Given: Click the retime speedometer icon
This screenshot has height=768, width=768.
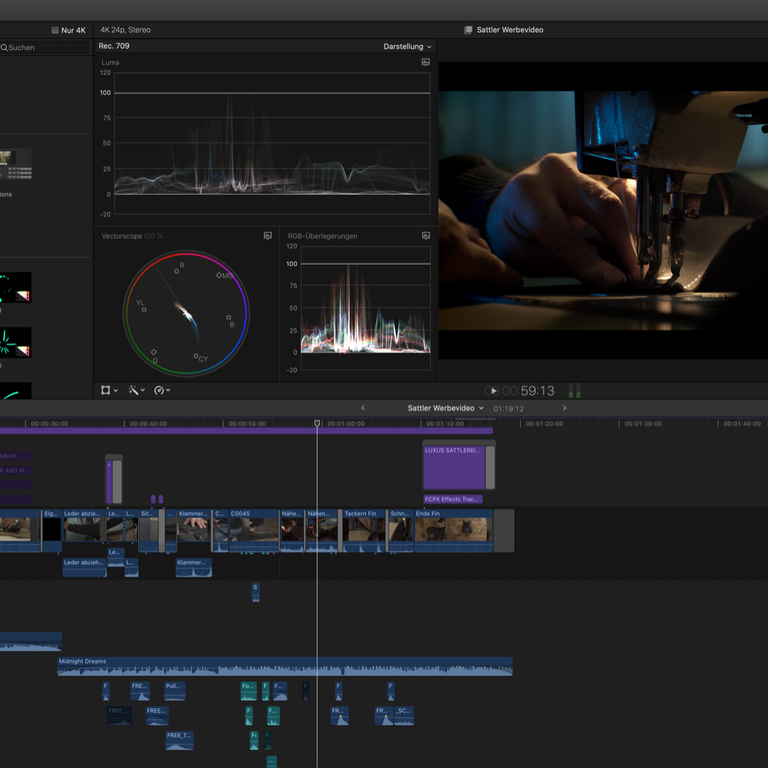Looking at the screenshot, I should [159, 390].
